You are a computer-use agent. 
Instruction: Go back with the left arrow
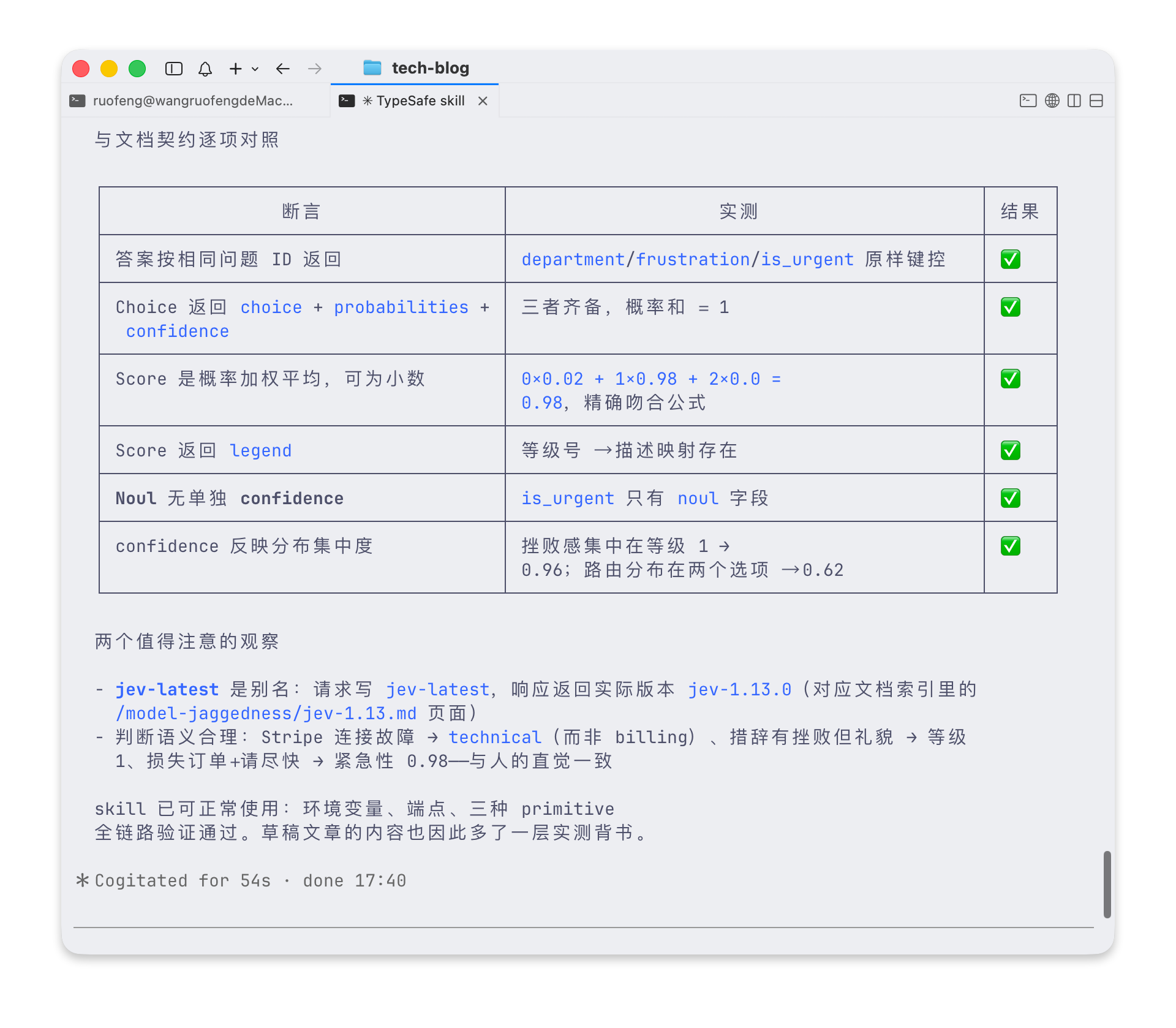coord(282,69)
